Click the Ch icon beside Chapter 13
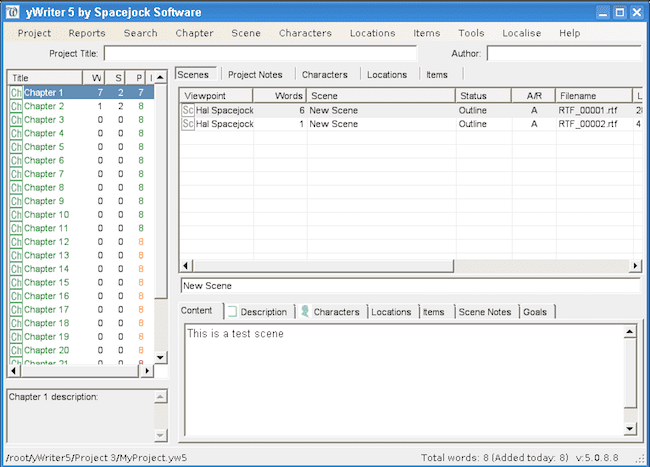 pyautogui.click(x=16, y=255)
